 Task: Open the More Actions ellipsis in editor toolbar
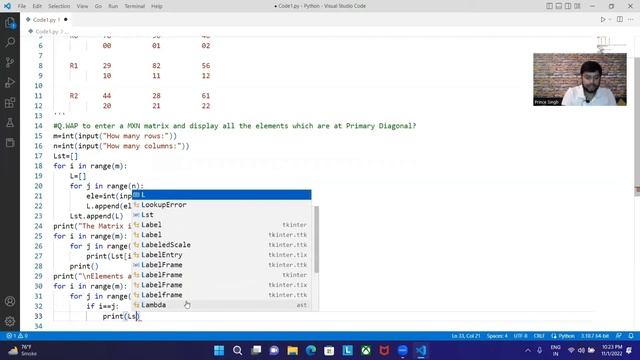click(631, 20)
